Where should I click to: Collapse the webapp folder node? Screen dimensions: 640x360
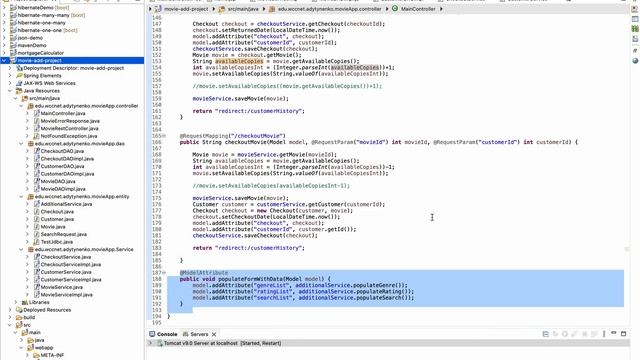pos(22,347)
